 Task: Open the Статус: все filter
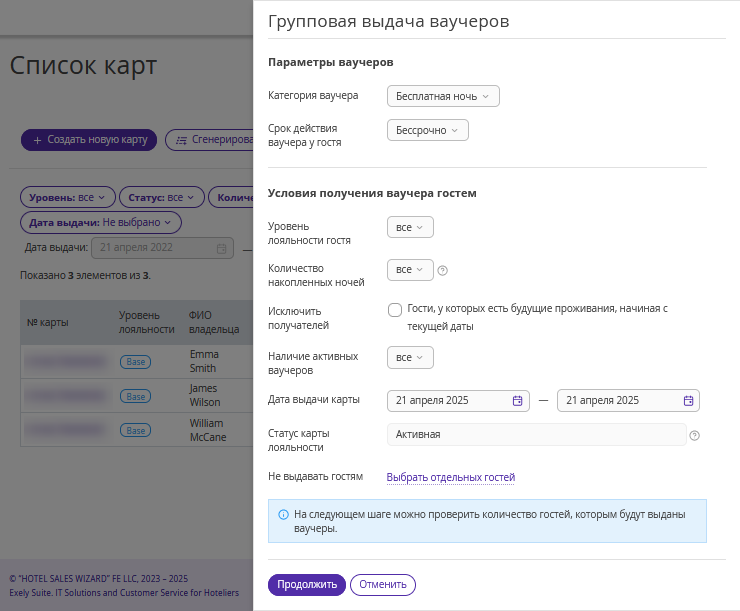click(161, 197)
